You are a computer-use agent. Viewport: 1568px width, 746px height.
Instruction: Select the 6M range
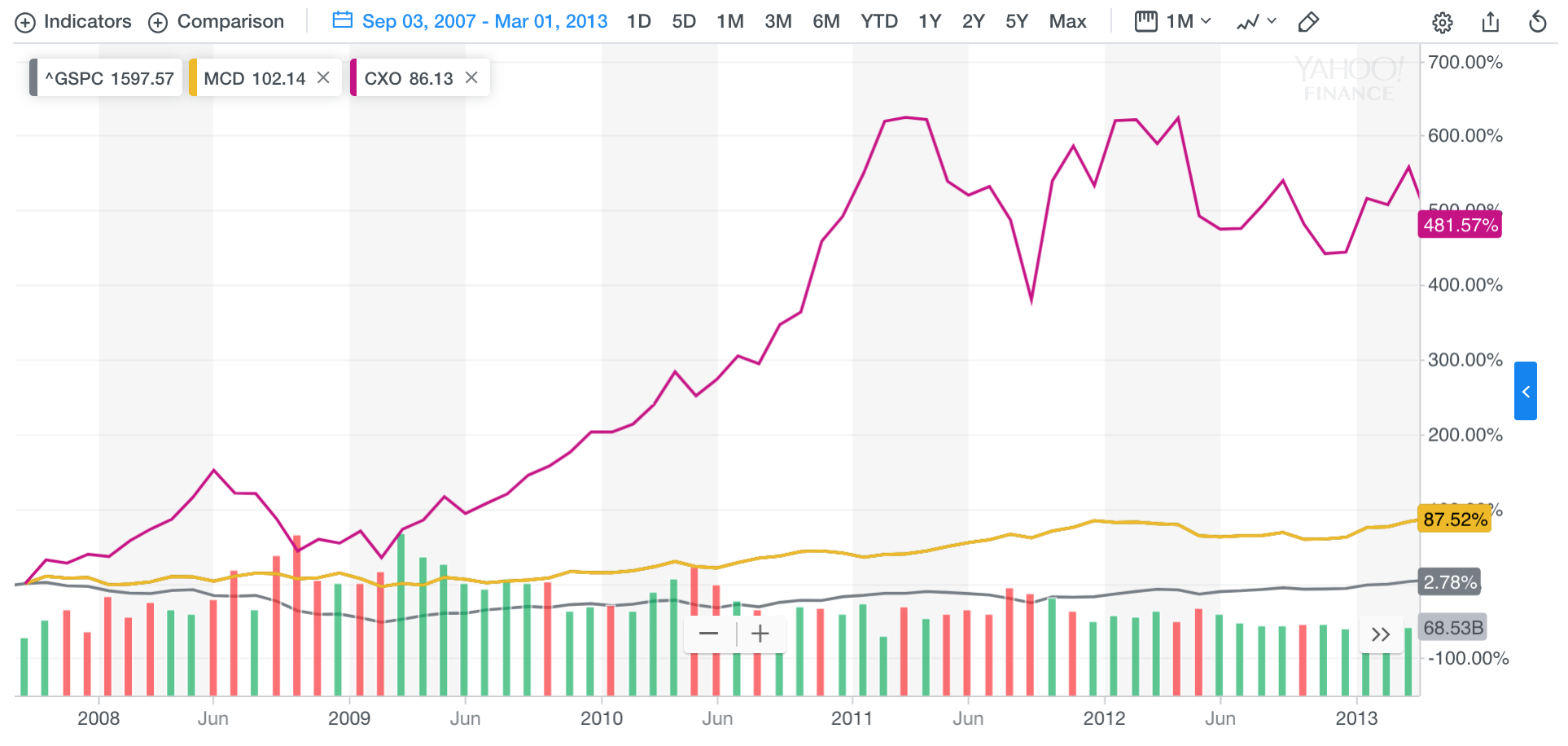(x=826, y=22)
